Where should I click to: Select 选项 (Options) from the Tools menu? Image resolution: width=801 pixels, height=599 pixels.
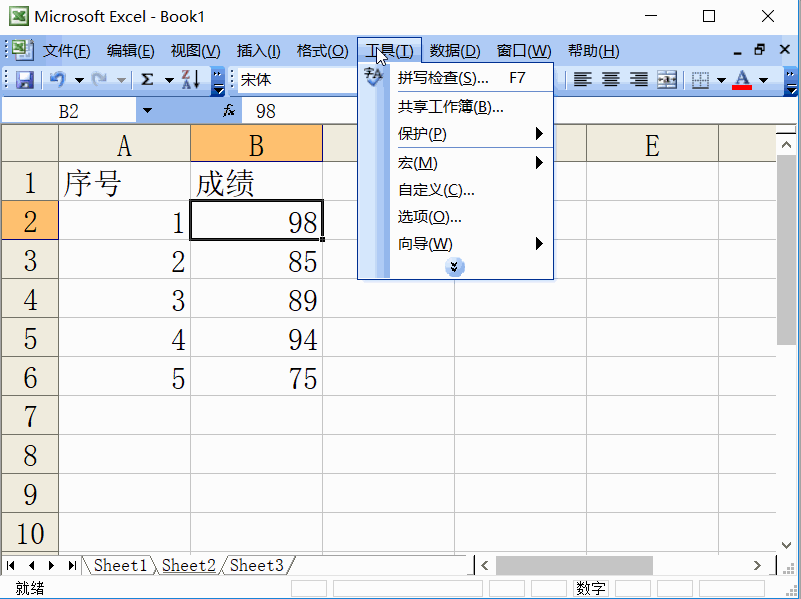[x=430, y=218]
